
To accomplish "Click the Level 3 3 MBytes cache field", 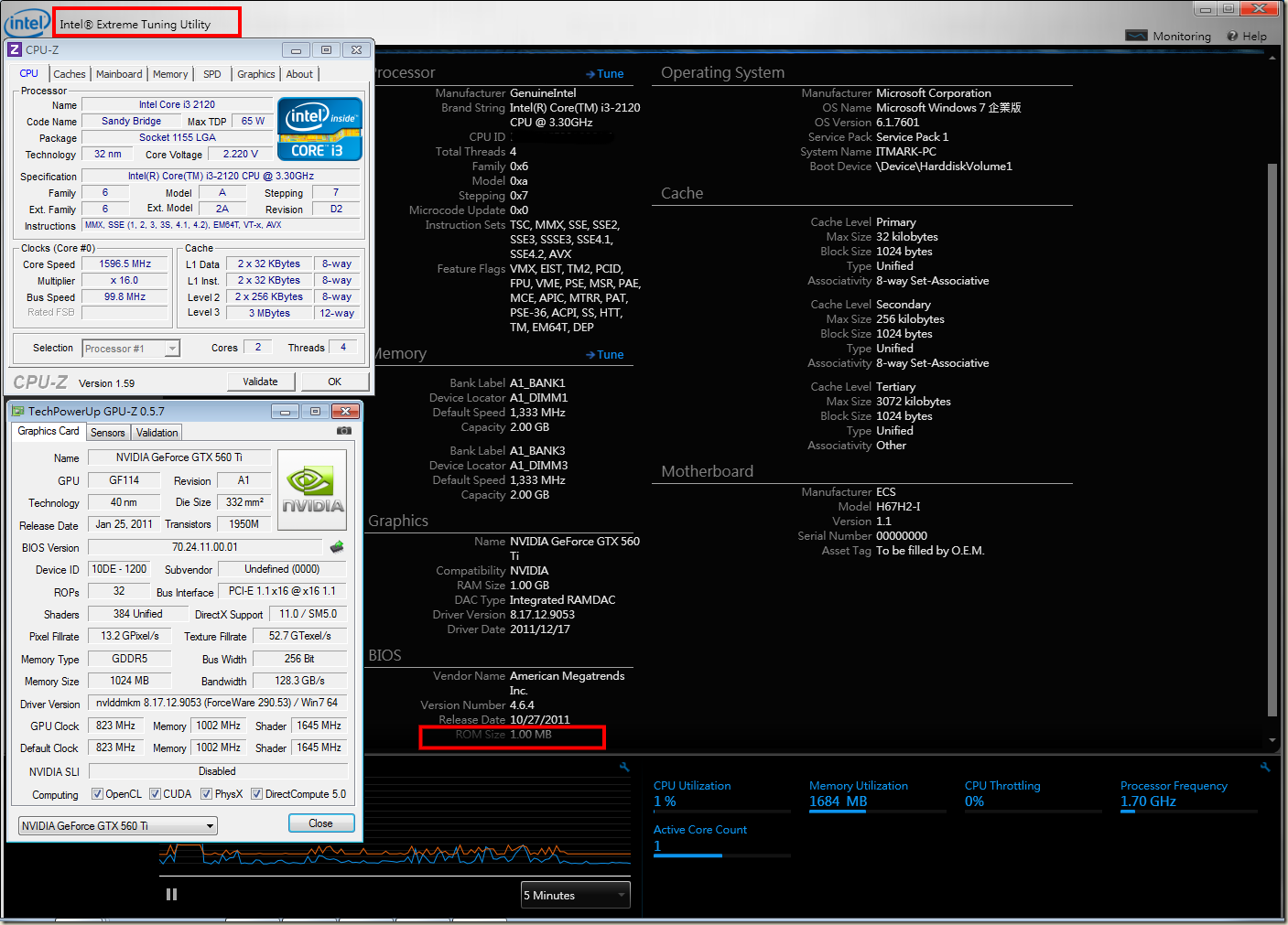I will coord(270,313).
